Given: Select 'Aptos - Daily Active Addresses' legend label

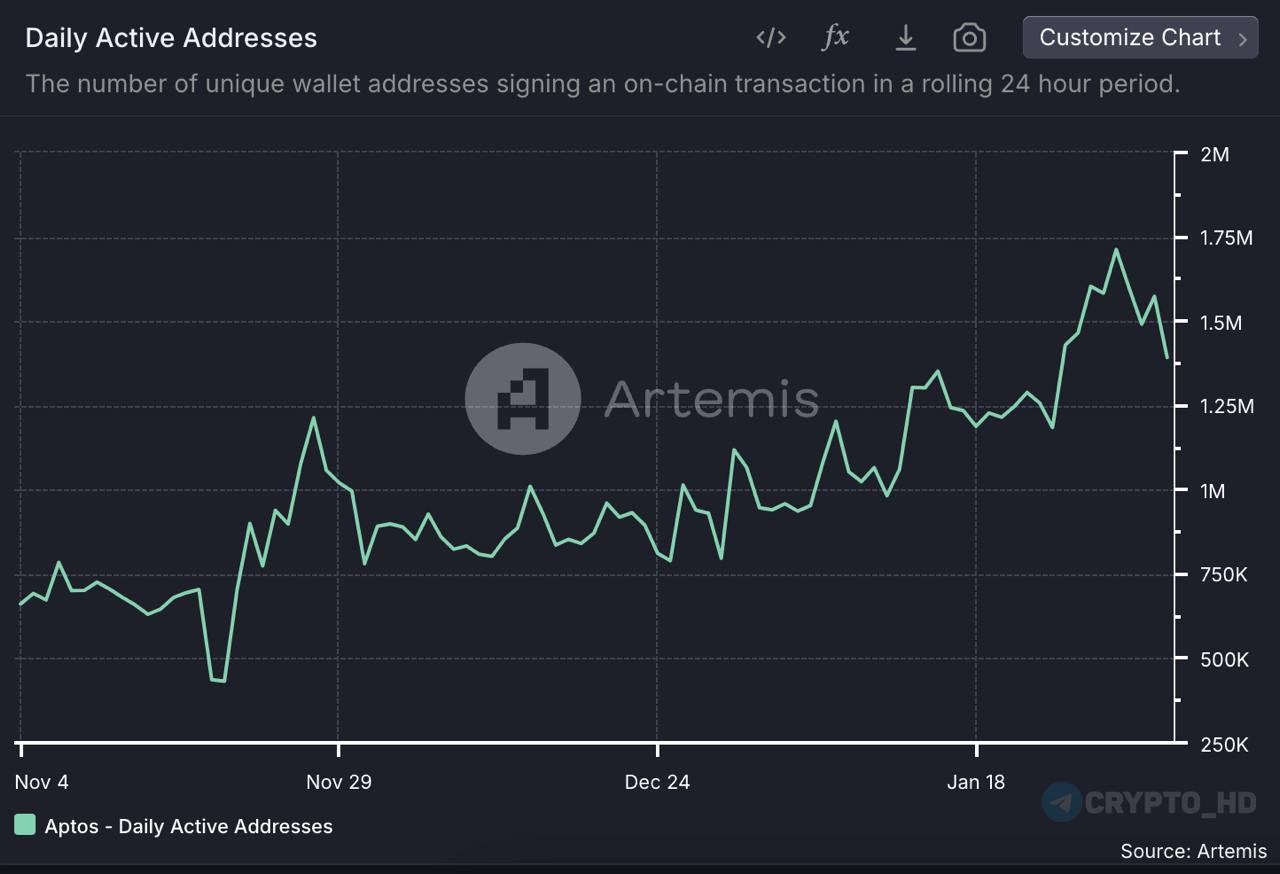Looking at the screenshot, I should pos(189,826).
